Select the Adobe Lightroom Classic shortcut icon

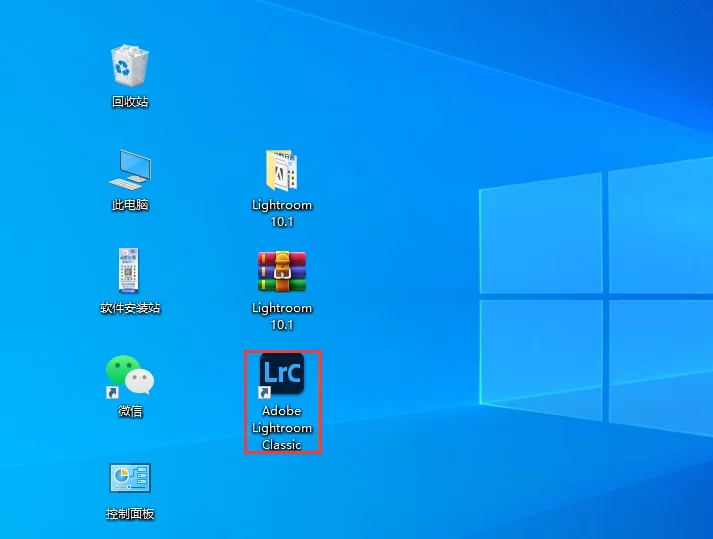click(281, 374)
